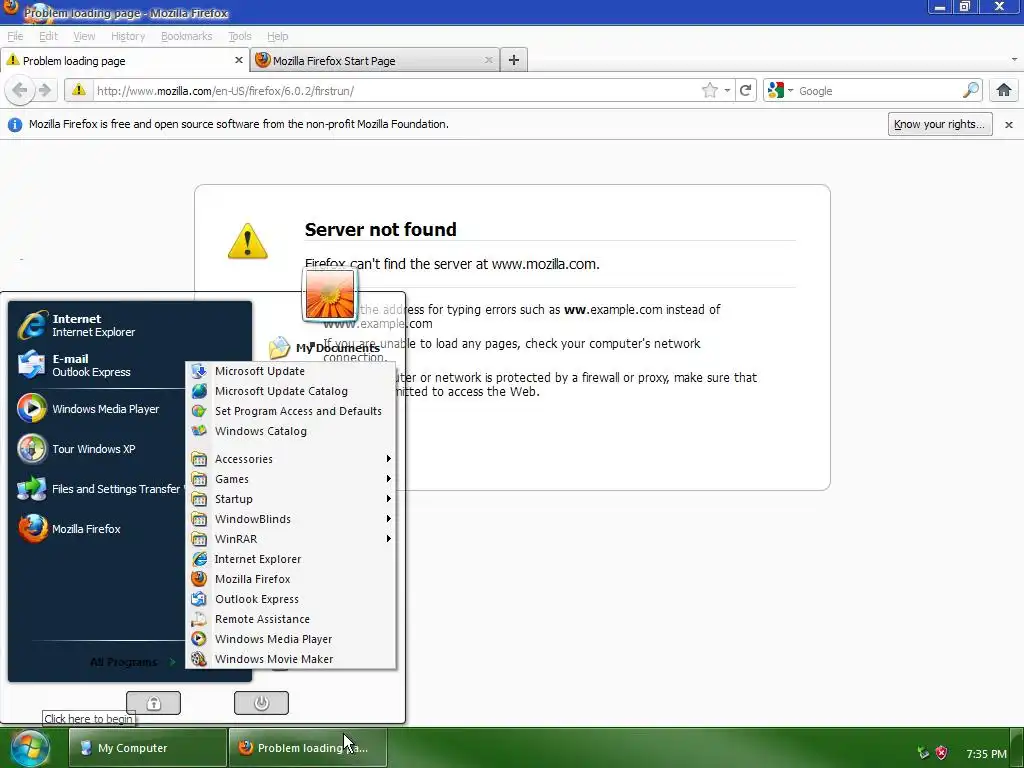The image size is (1024, 768).
Task: Close the Problem loading page tab
Action: [x=238, y=60]
